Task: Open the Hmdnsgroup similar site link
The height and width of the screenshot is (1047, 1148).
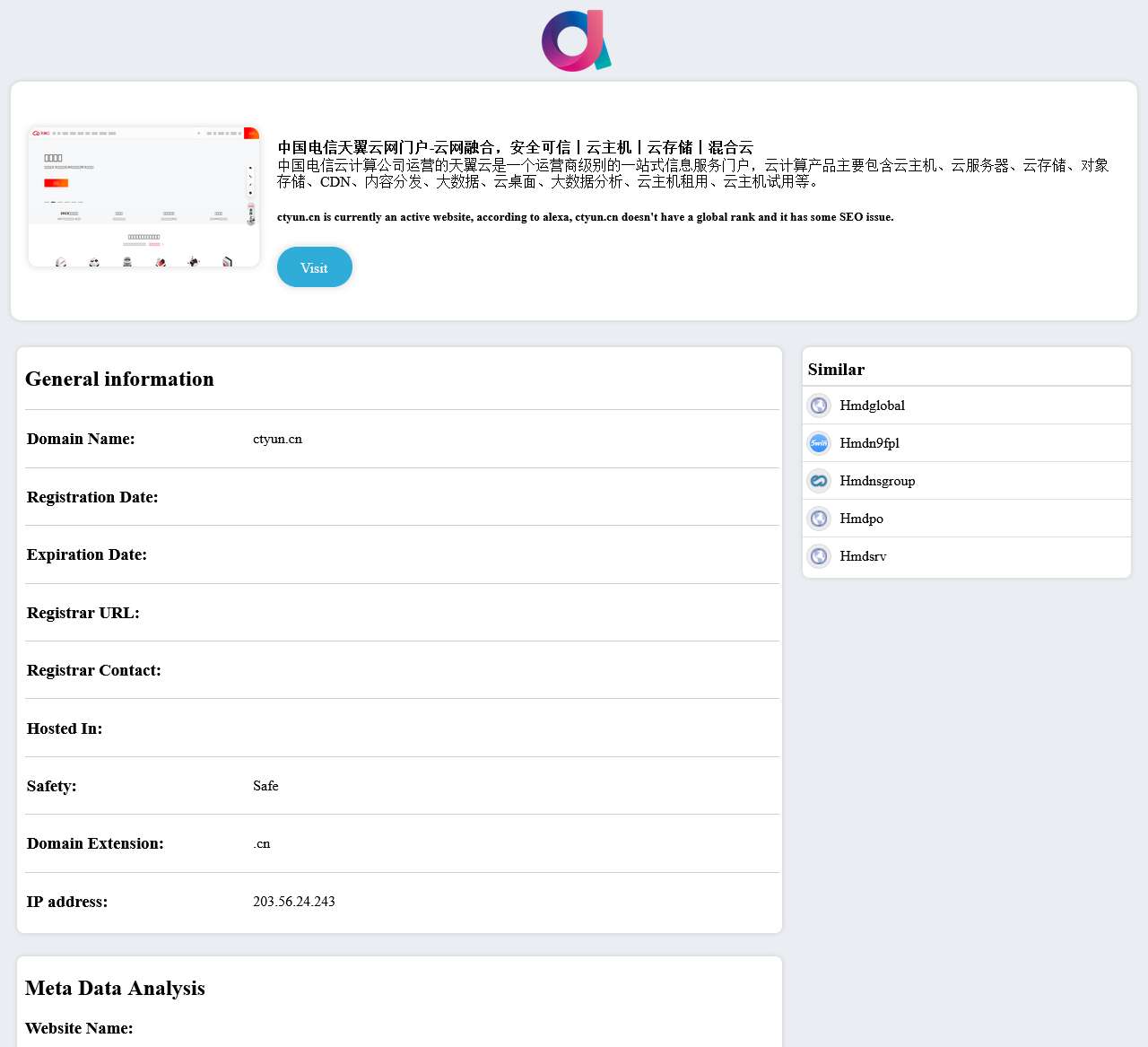Action: click(x=877, y=481)
